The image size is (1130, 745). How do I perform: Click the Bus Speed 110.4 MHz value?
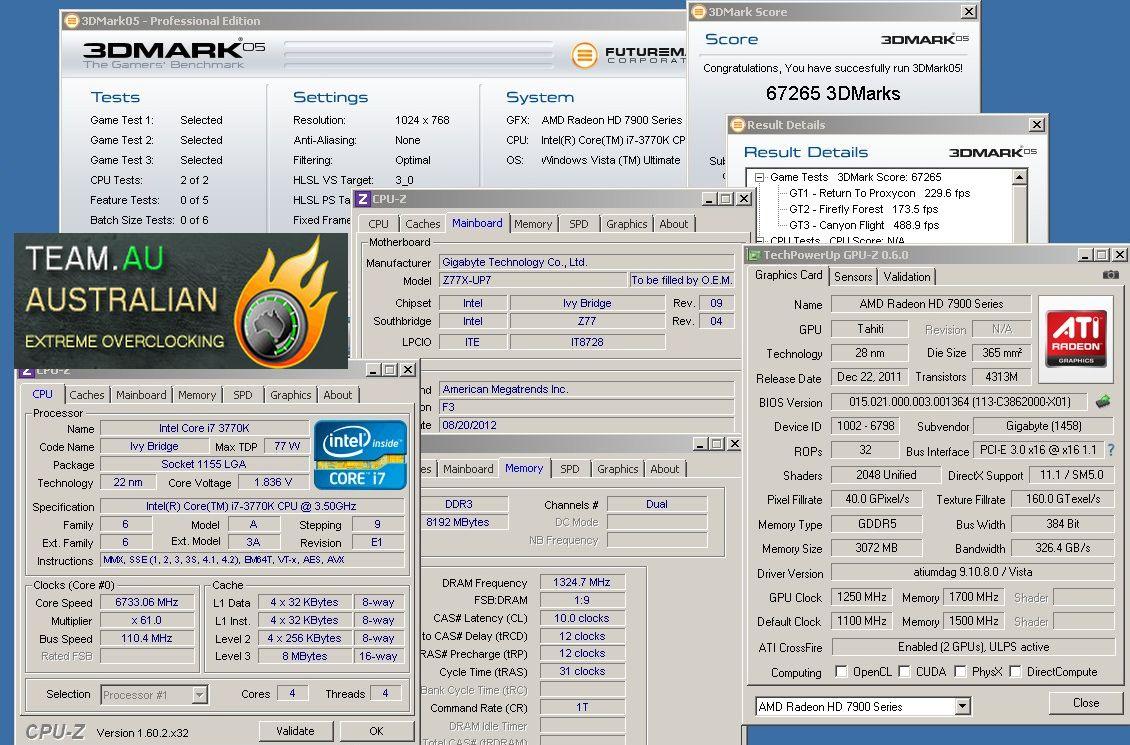coord(147,638)
